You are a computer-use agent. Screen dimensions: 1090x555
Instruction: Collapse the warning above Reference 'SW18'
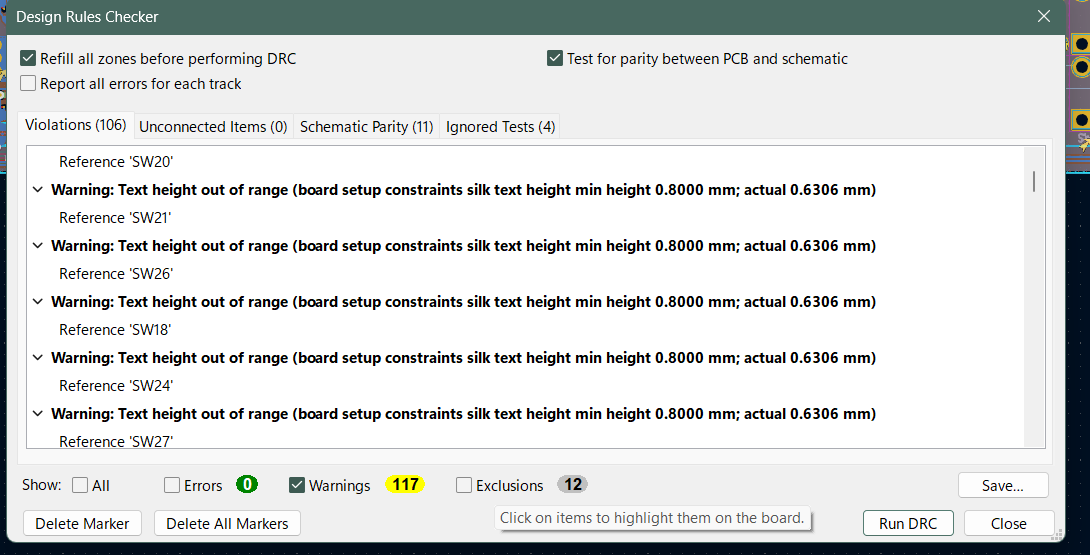pyautogui.click(x=38, y=302)
